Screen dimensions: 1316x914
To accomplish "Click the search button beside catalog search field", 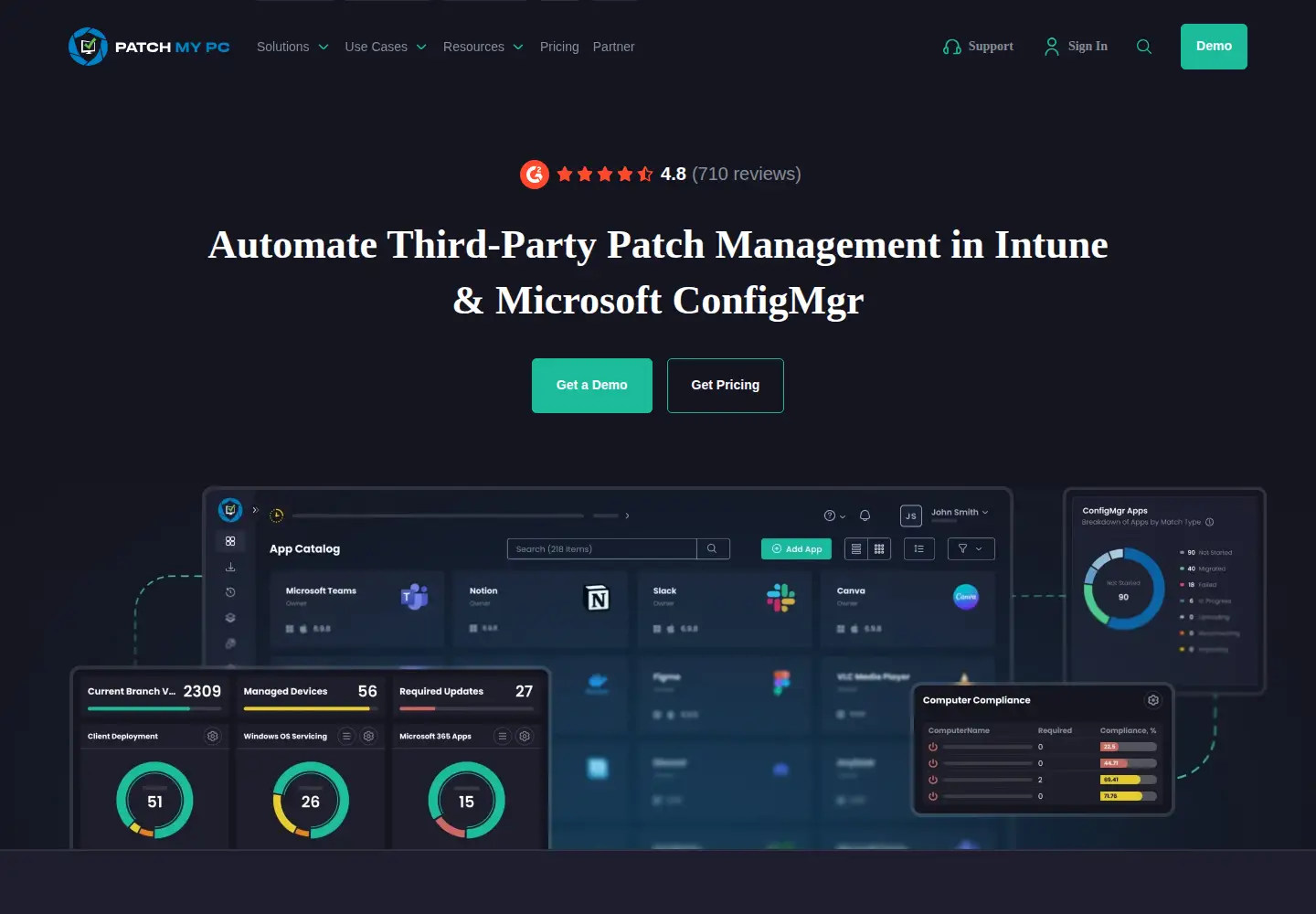I will pyautogui.click(x=713, y=548).
